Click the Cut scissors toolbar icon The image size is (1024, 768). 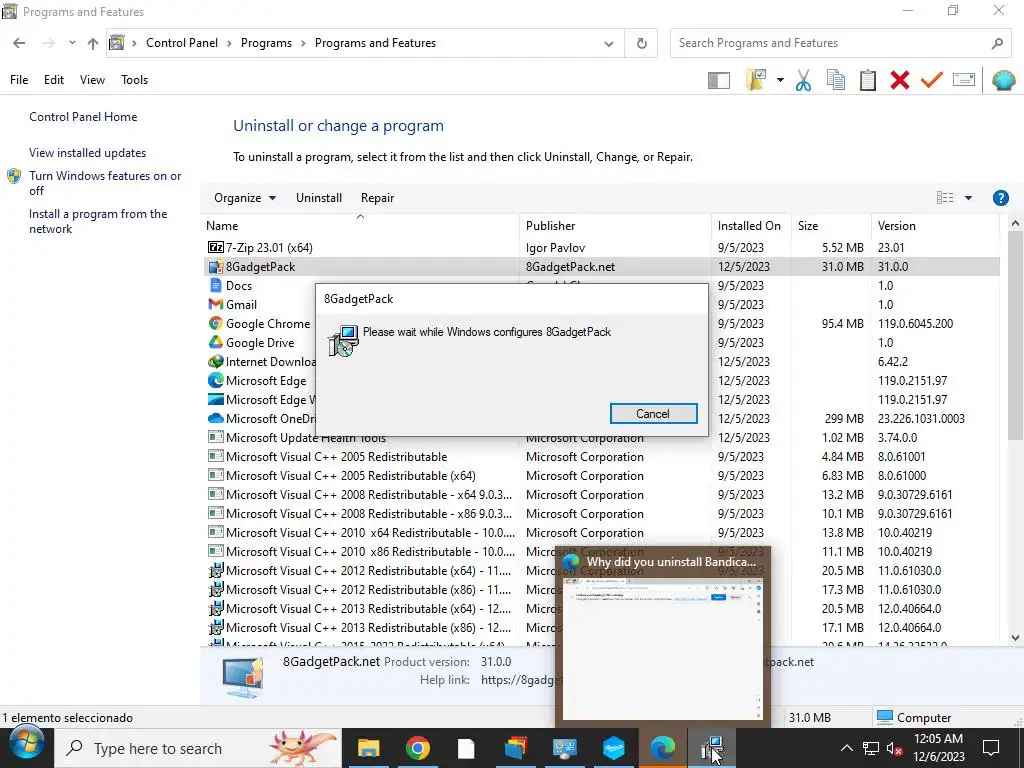point(803,80)
